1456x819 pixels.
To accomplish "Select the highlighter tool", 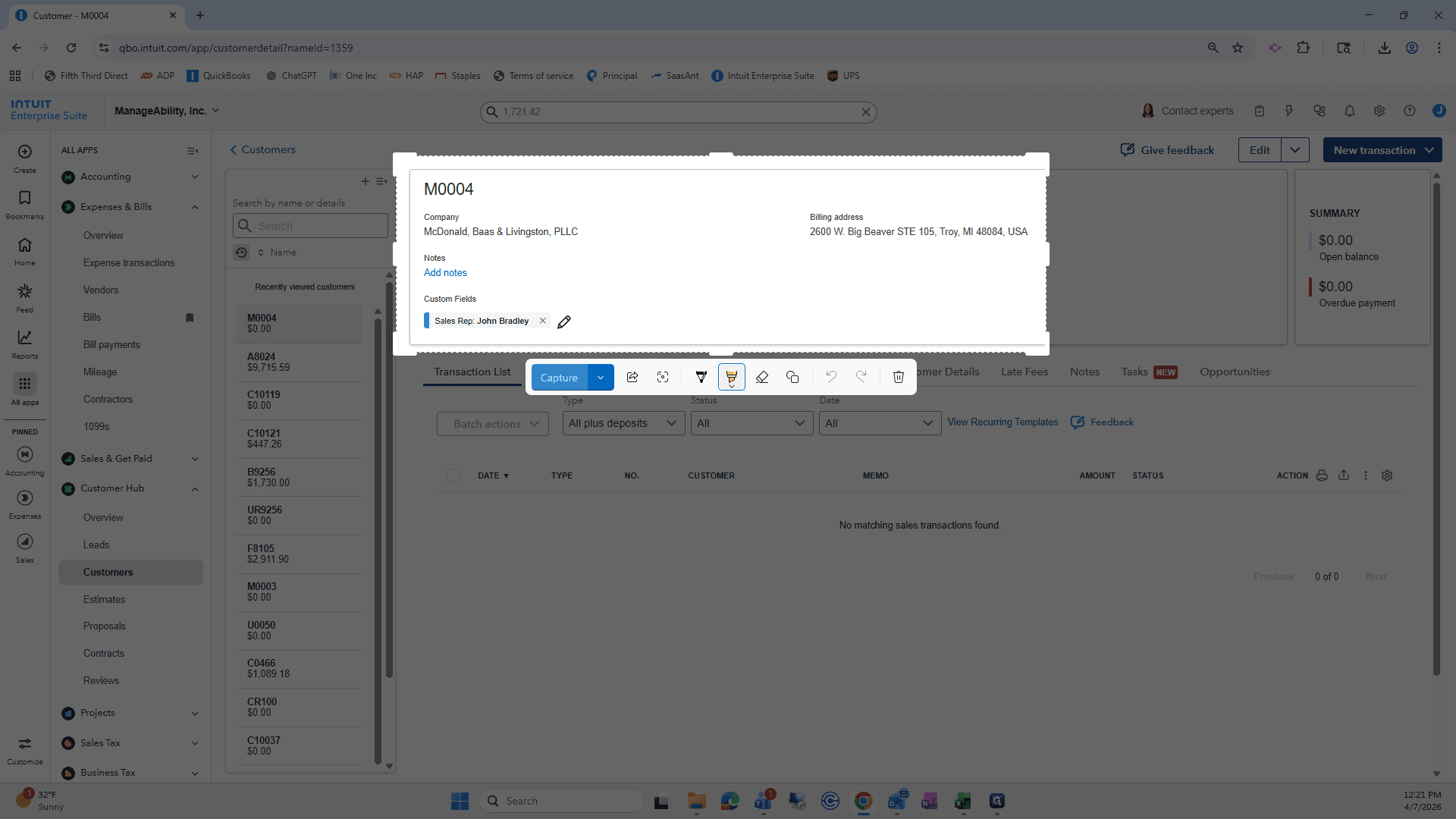I will 732,377.
